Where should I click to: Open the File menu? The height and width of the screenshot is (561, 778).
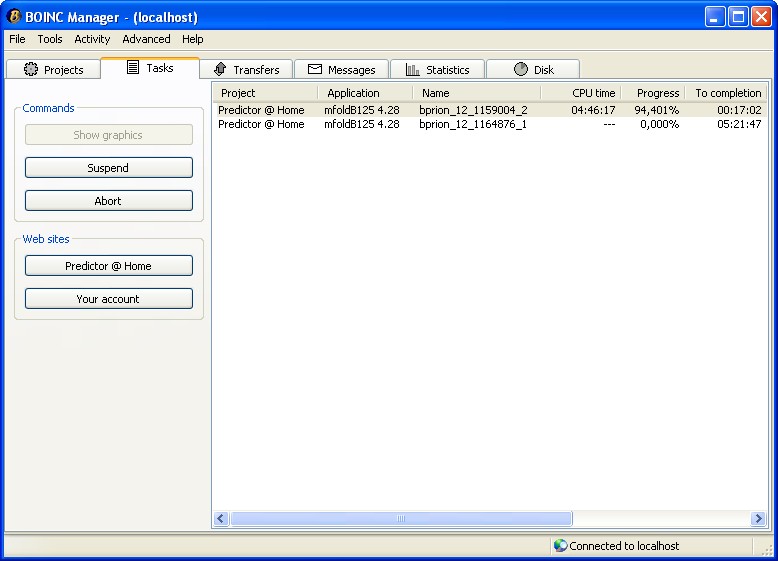[17, 39]
